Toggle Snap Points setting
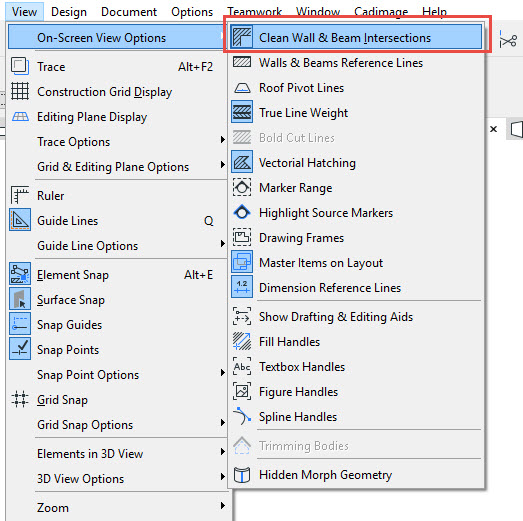 [118, 350]
